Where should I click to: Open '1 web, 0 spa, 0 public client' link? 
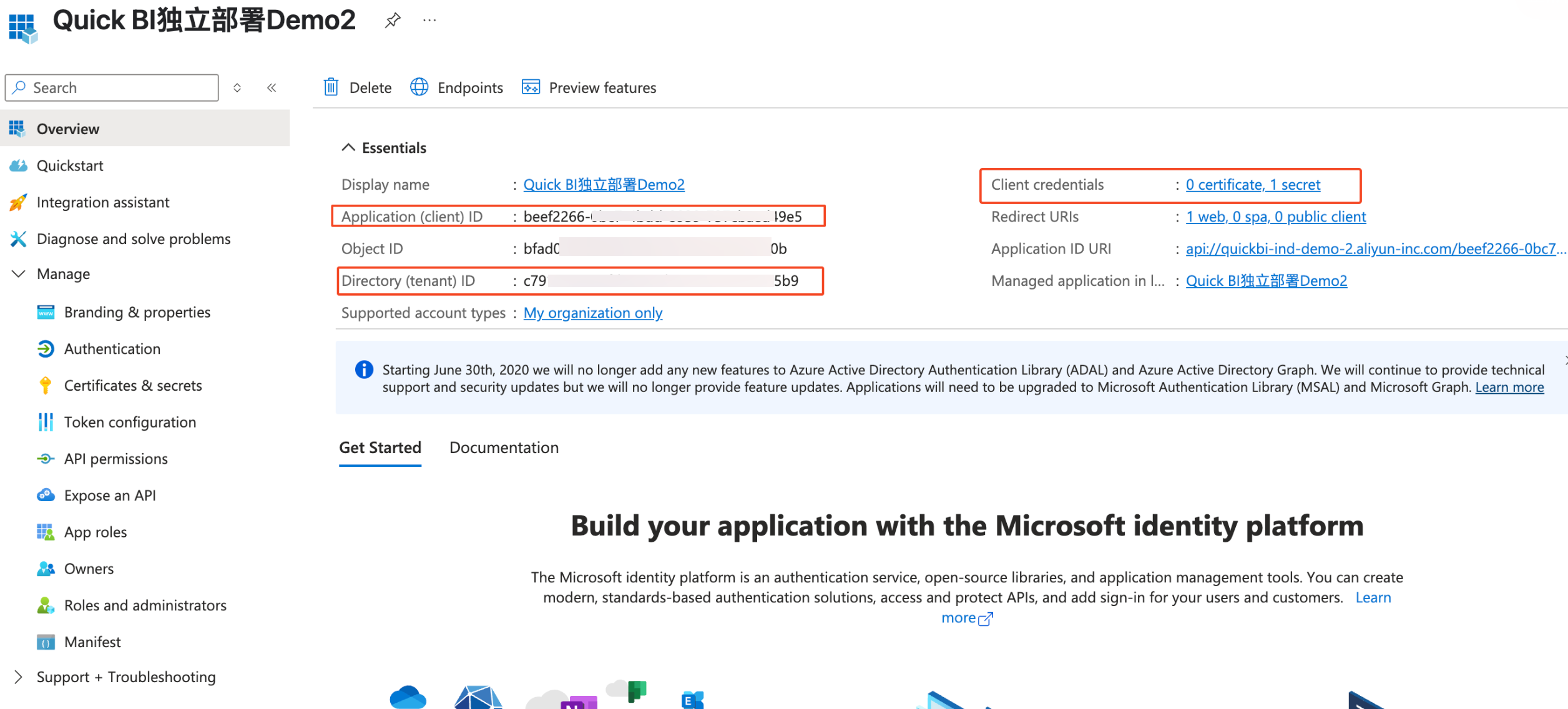[1276, 217]
